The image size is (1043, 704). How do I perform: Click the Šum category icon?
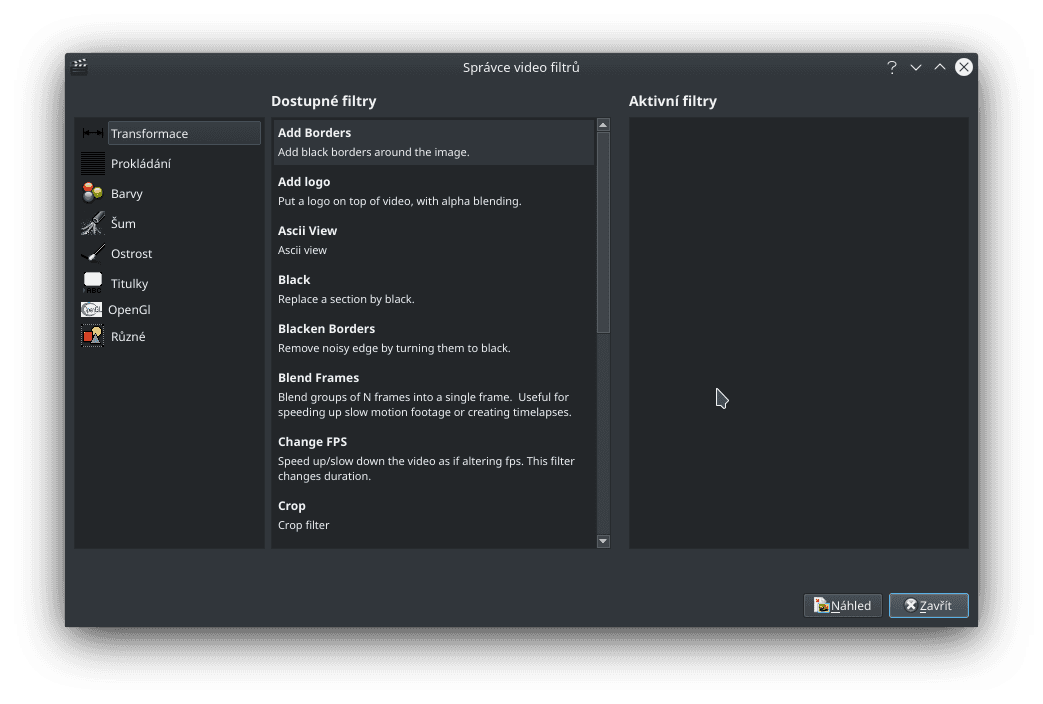[91, 223]
